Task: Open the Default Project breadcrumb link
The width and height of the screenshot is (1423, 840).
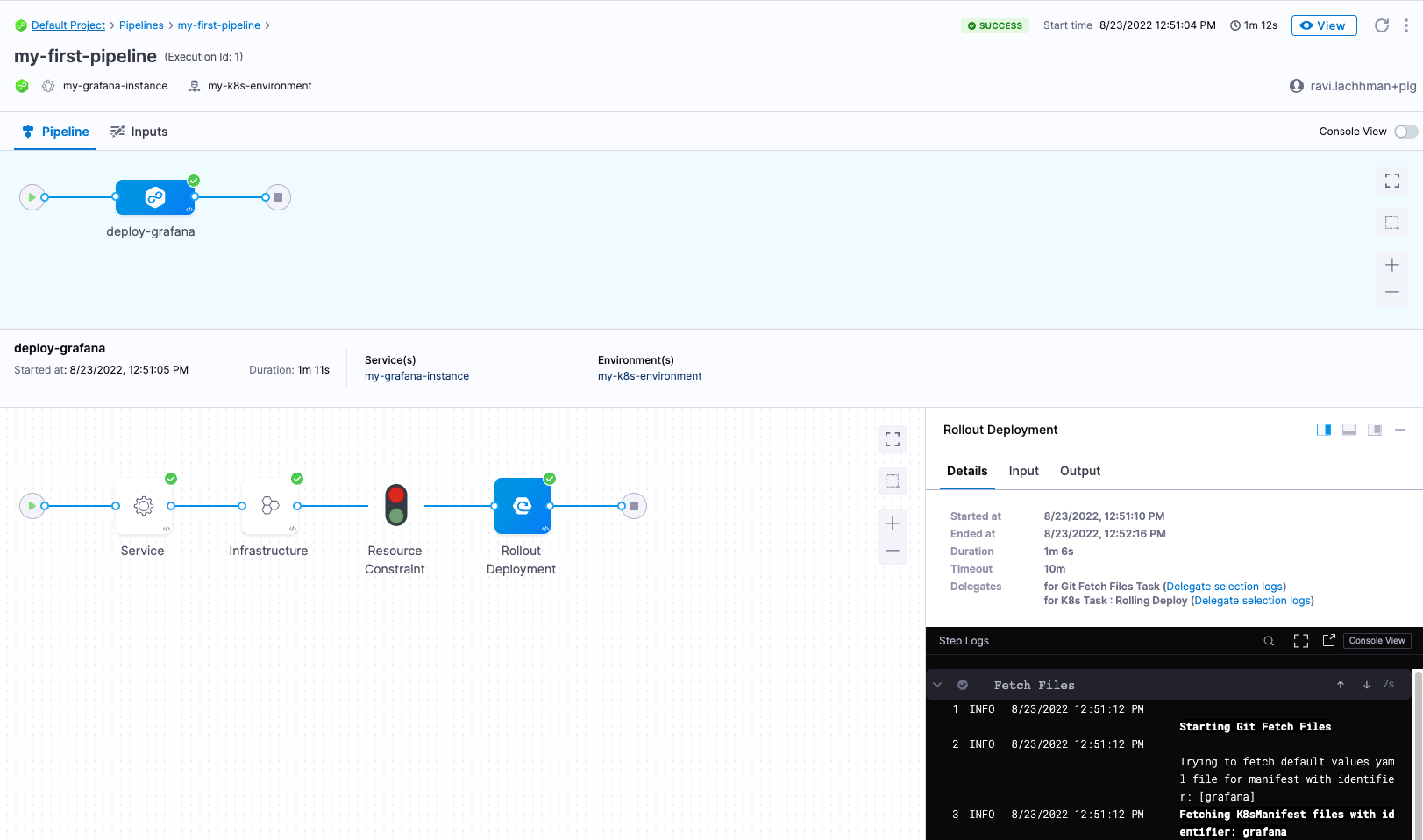Action: coord(68,25)
